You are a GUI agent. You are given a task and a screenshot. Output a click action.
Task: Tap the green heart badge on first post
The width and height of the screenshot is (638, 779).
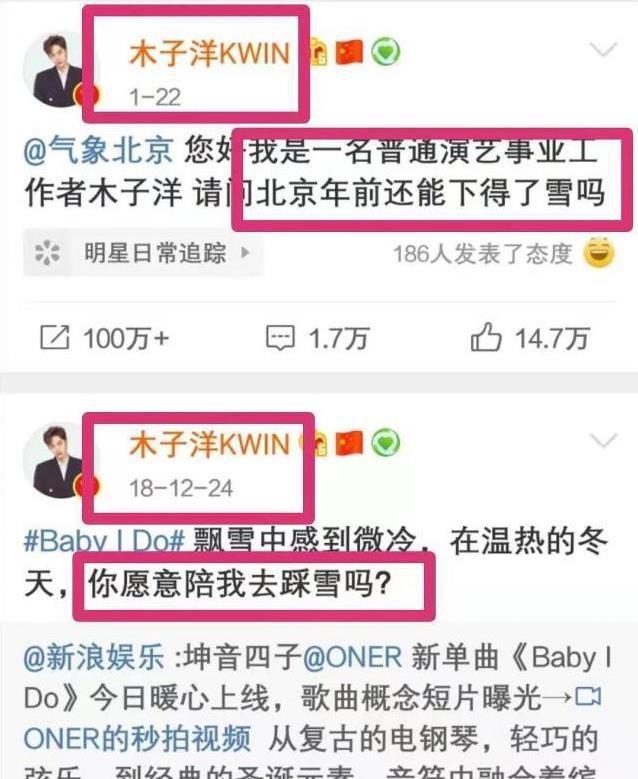tap(386, 52)
